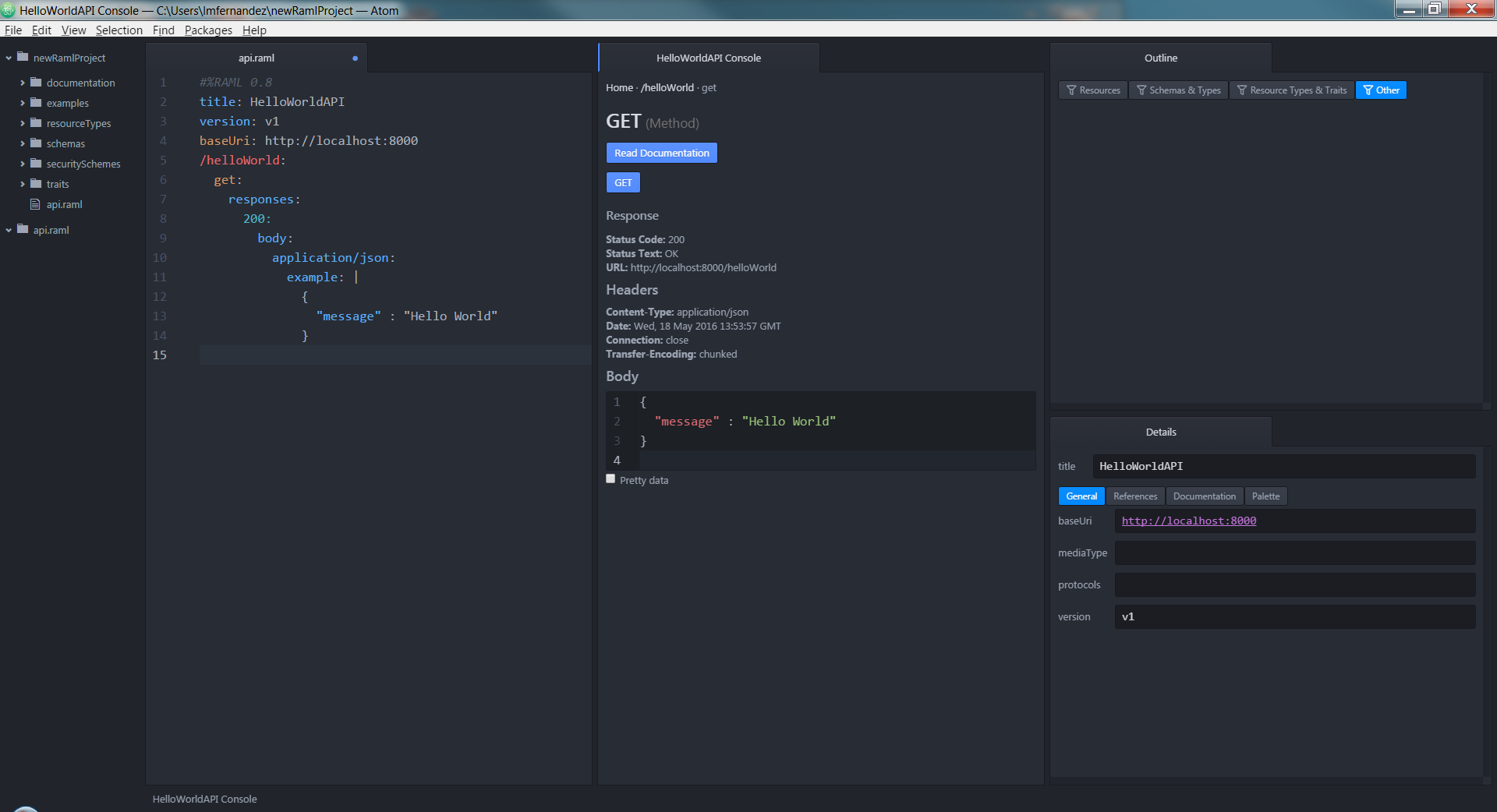Click the newRamlProject root folder icon

[23, 57]
